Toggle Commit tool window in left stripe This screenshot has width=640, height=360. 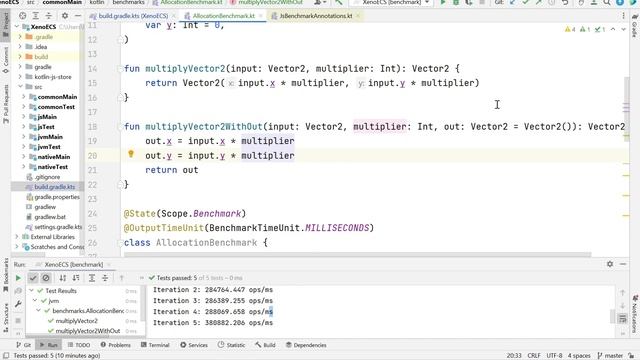(6, 60)
